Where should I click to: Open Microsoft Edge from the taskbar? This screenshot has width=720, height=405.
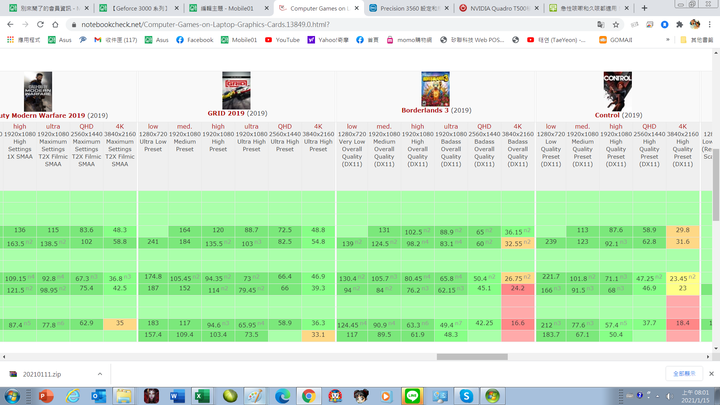[282, 396]
